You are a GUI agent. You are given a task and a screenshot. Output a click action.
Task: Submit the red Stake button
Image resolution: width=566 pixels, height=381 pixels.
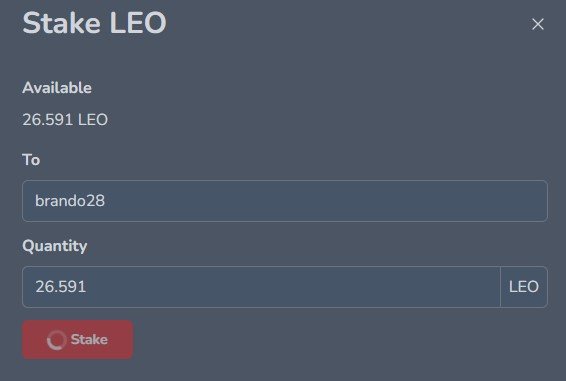78,339
